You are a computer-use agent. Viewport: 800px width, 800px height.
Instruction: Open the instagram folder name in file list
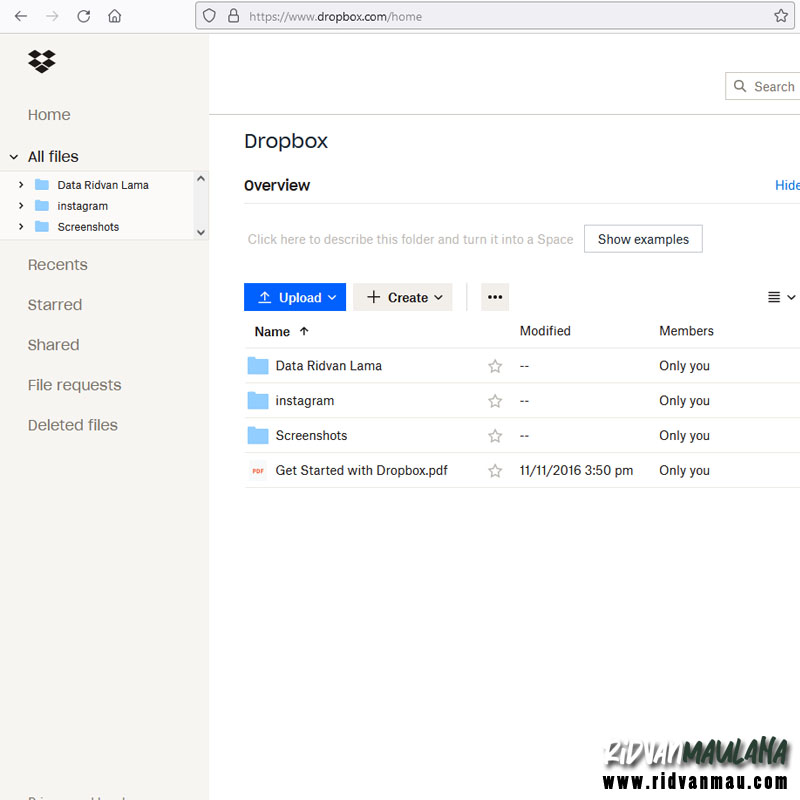click(x=305, y=401)
